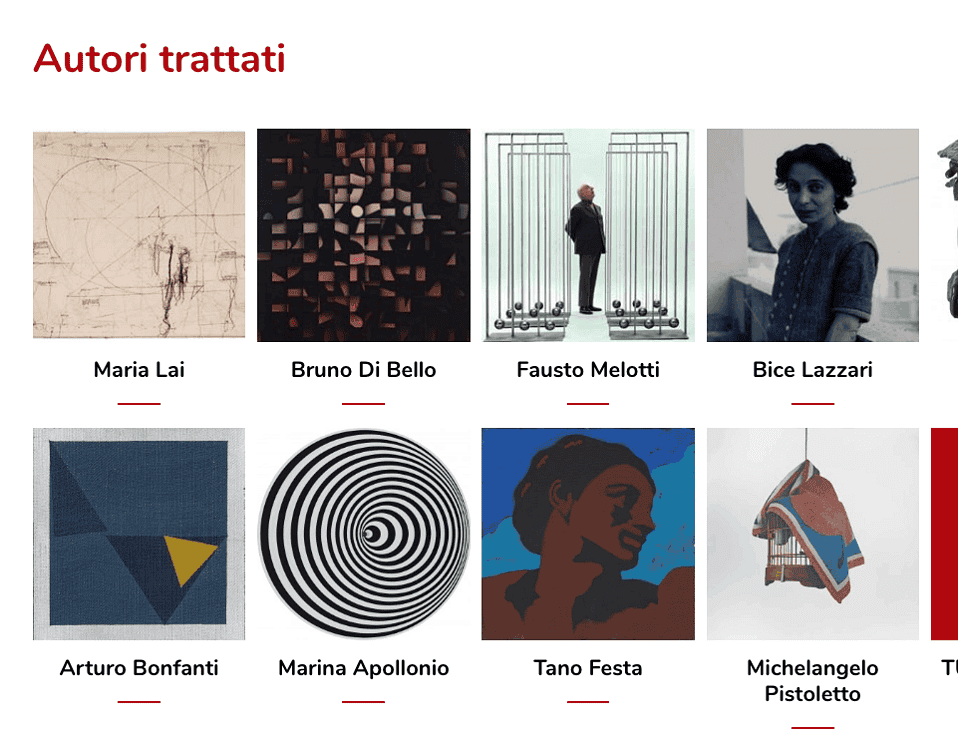Follow the Fausto Melotti text link
Viewport: 958px width, 750px height.
point(588,370)
